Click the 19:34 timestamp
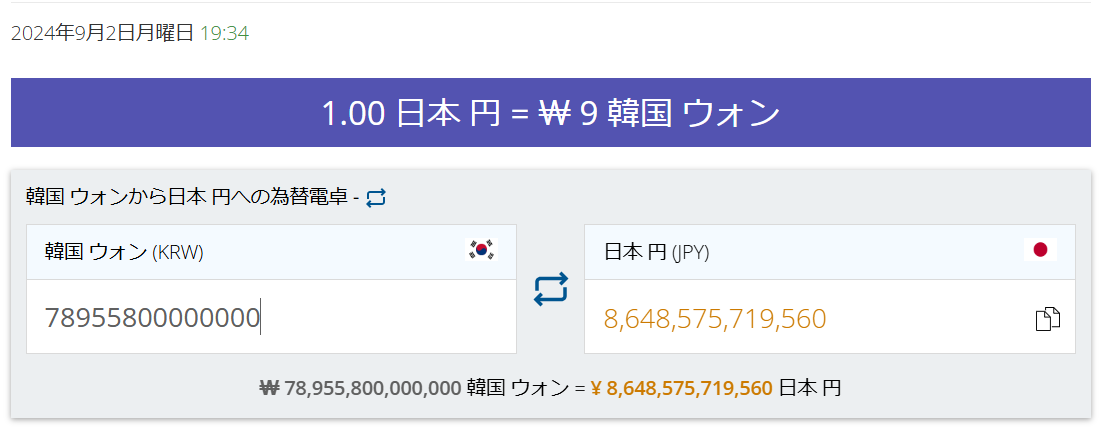1111x433 pixels. coord(224,33)
